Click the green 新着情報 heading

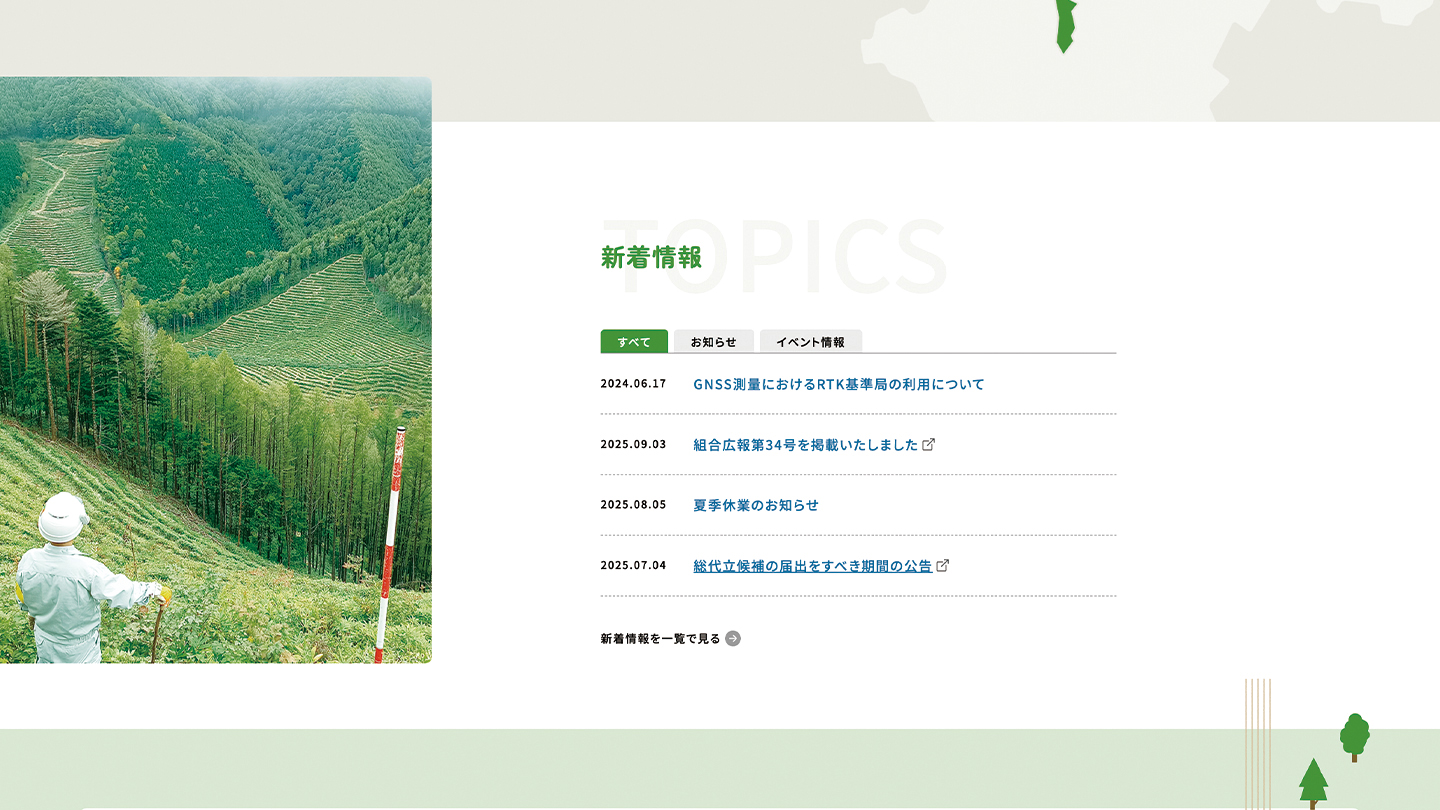click(x=651, y=258)
